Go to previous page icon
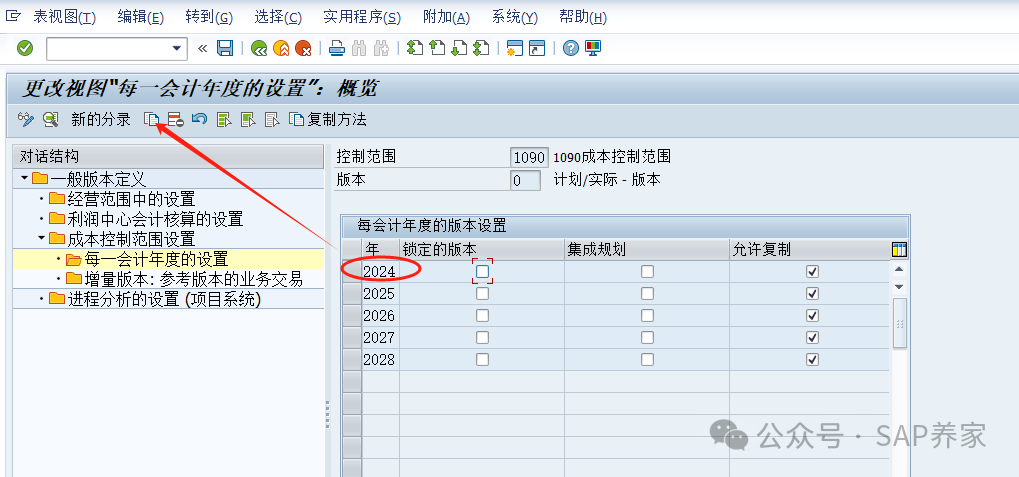 (x=437, y=48)
